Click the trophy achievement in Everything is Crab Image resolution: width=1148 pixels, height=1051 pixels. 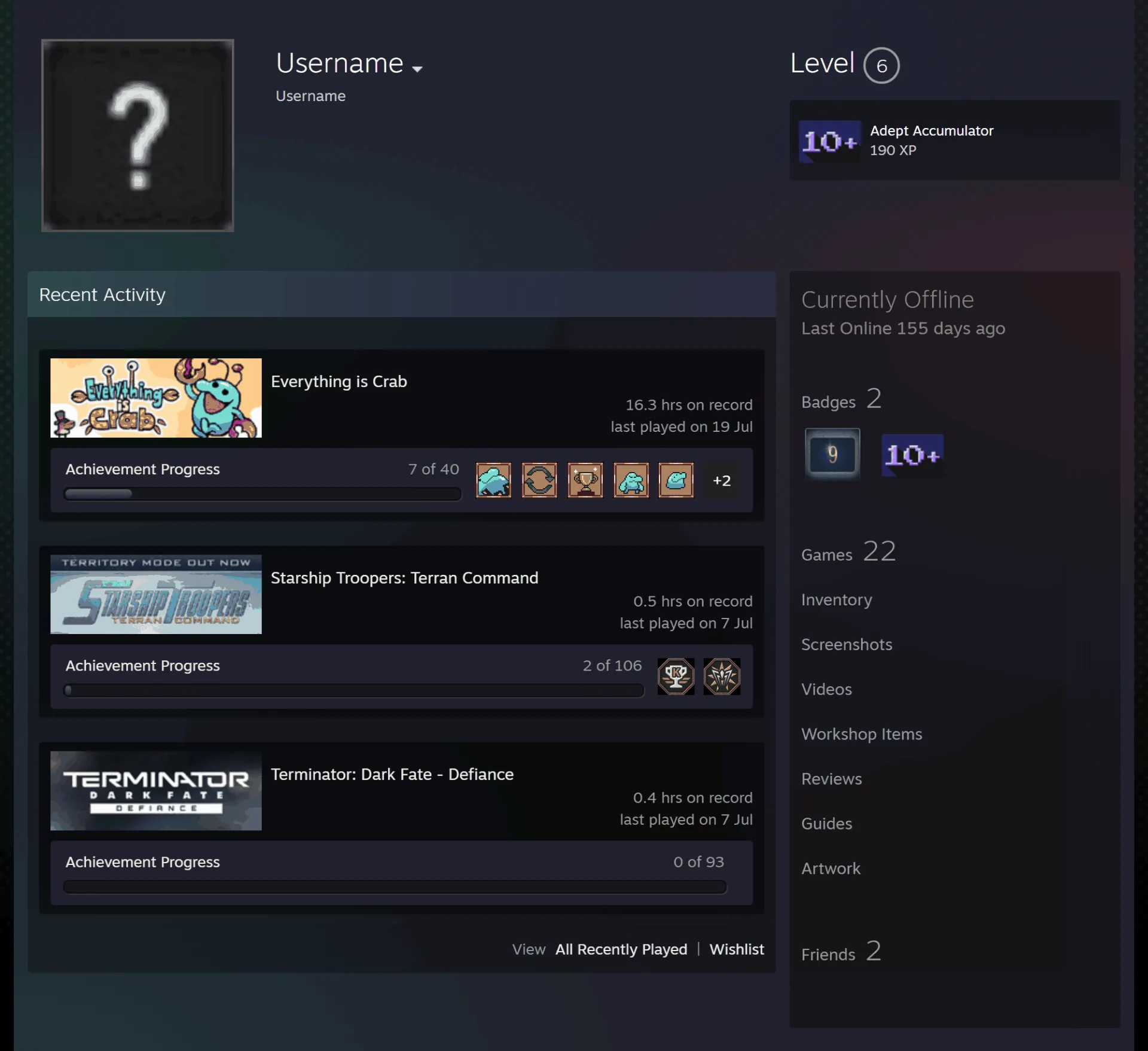click(585, 480)
